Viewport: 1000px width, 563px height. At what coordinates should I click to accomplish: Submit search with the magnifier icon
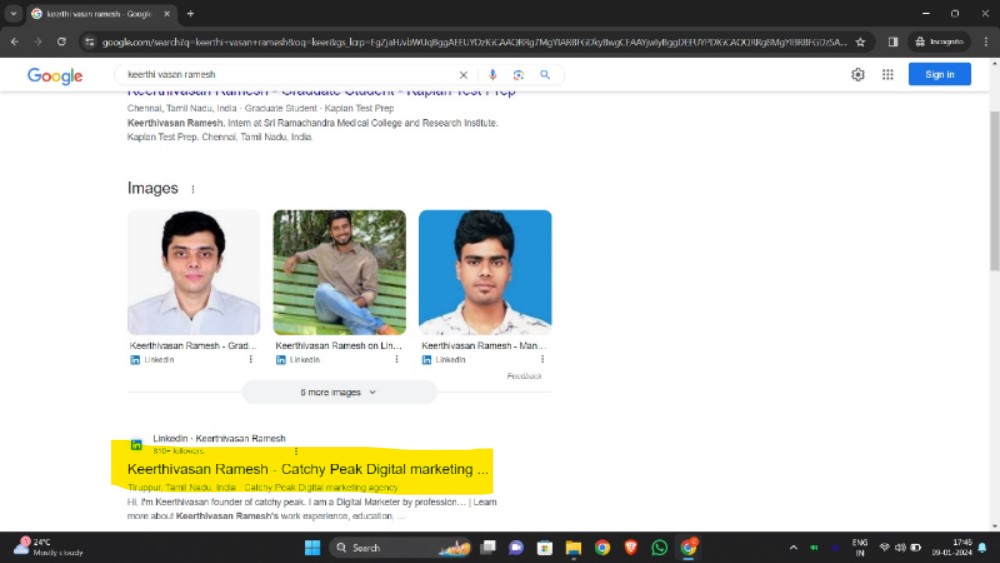[x=545, y=75]
